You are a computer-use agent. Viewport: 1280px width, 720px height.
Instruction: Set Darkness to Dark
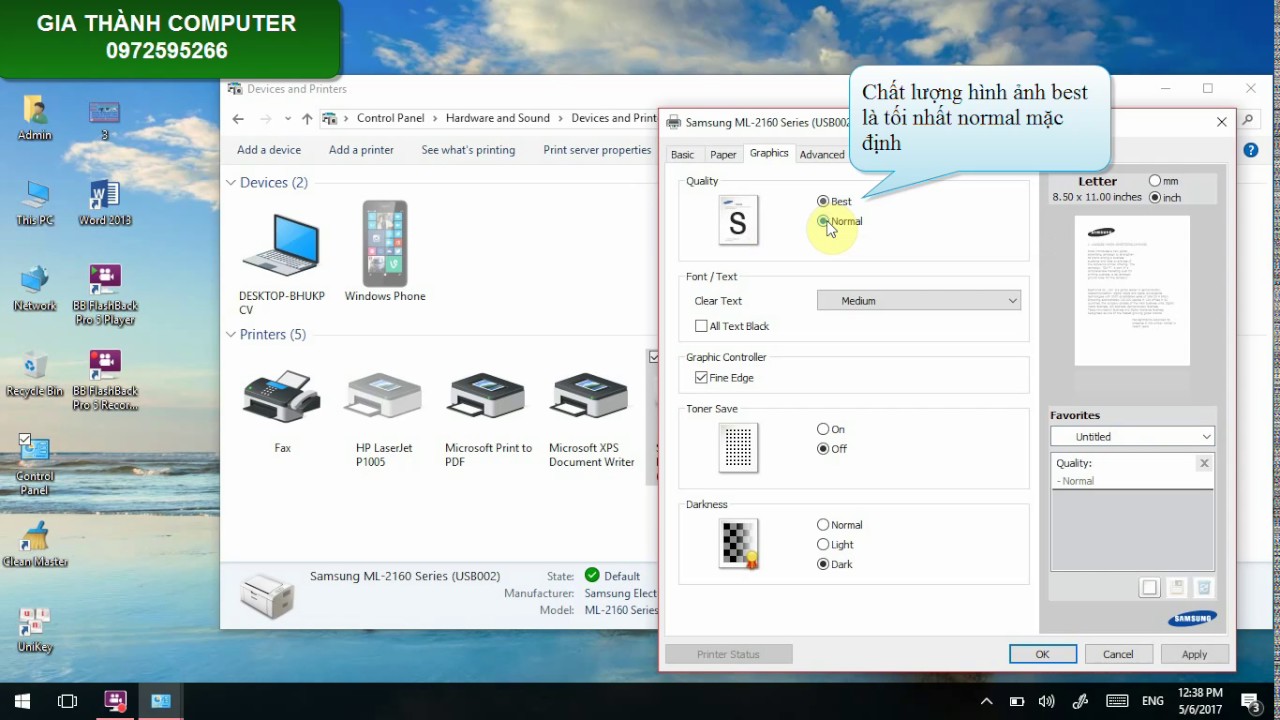click(x=835, y=564)
